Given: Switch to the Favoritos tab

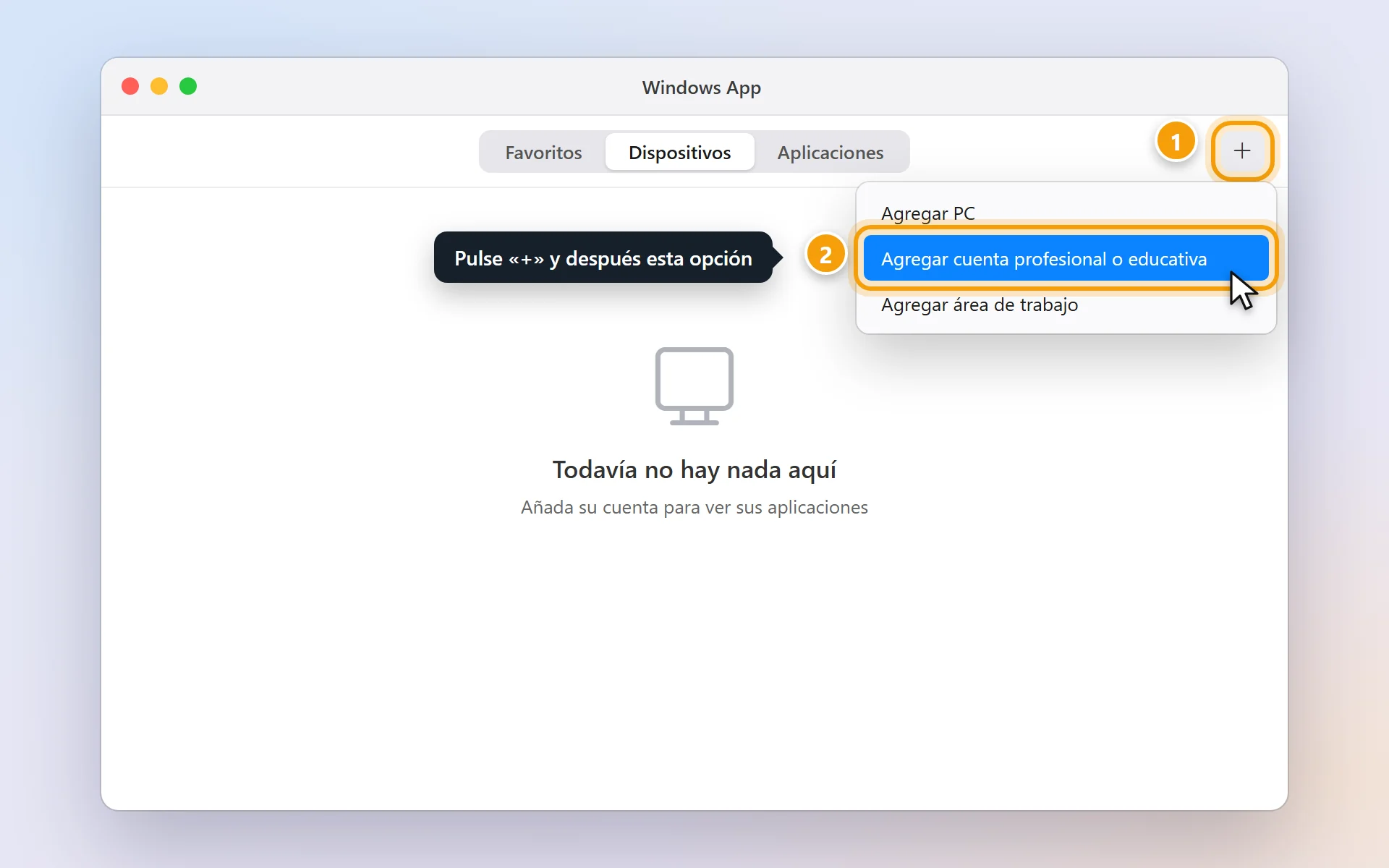Looking at the screenshot, I should point(543,152).
